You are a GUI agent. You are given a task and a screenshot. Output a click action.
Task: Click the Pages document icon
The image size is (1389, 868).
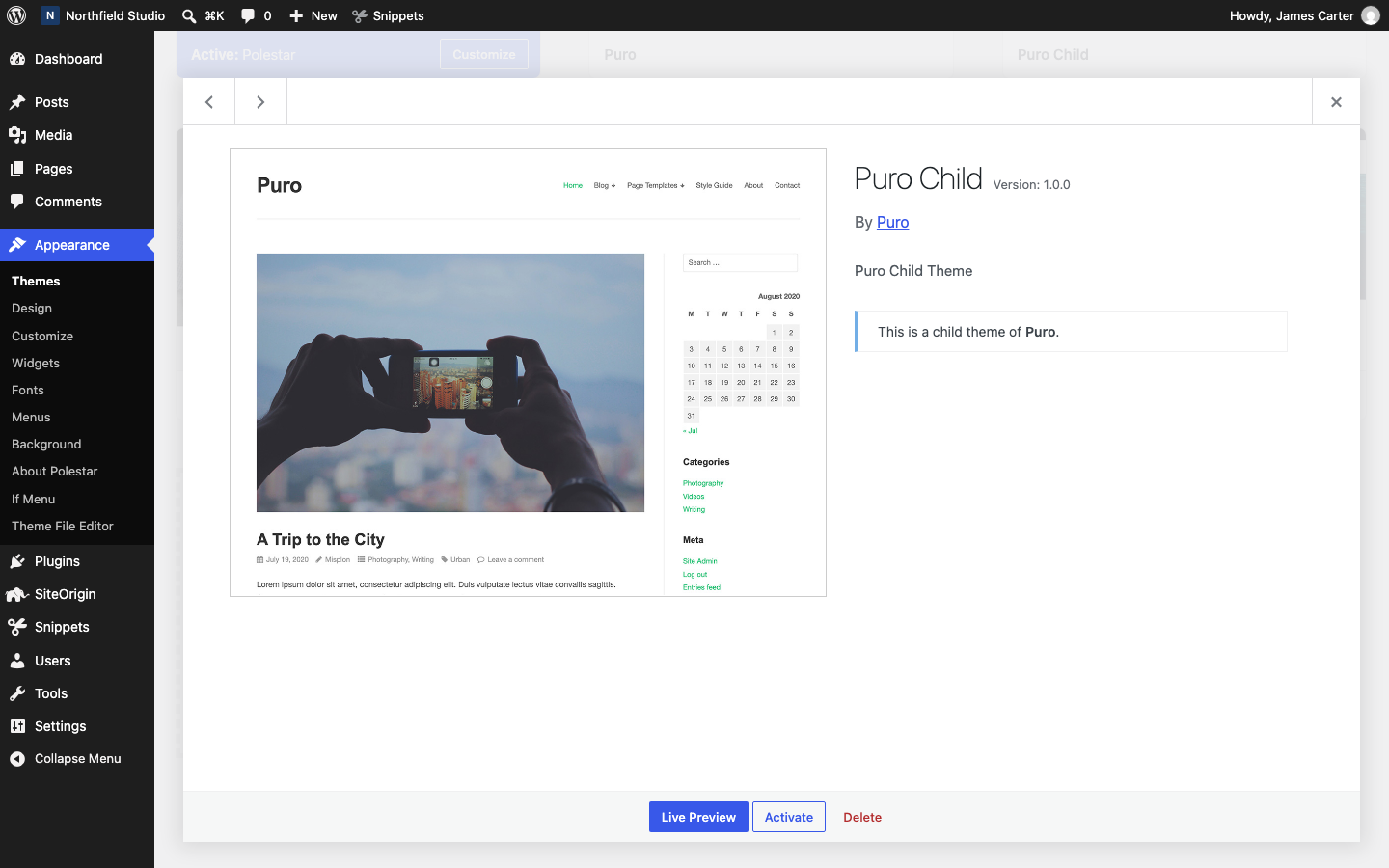point(17,169)
